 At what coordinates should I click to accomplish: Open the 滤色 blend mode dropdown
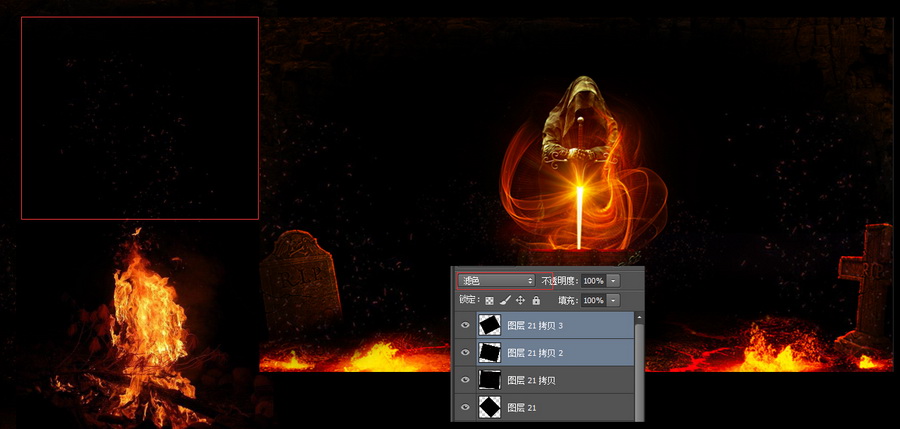pos(496,281)
